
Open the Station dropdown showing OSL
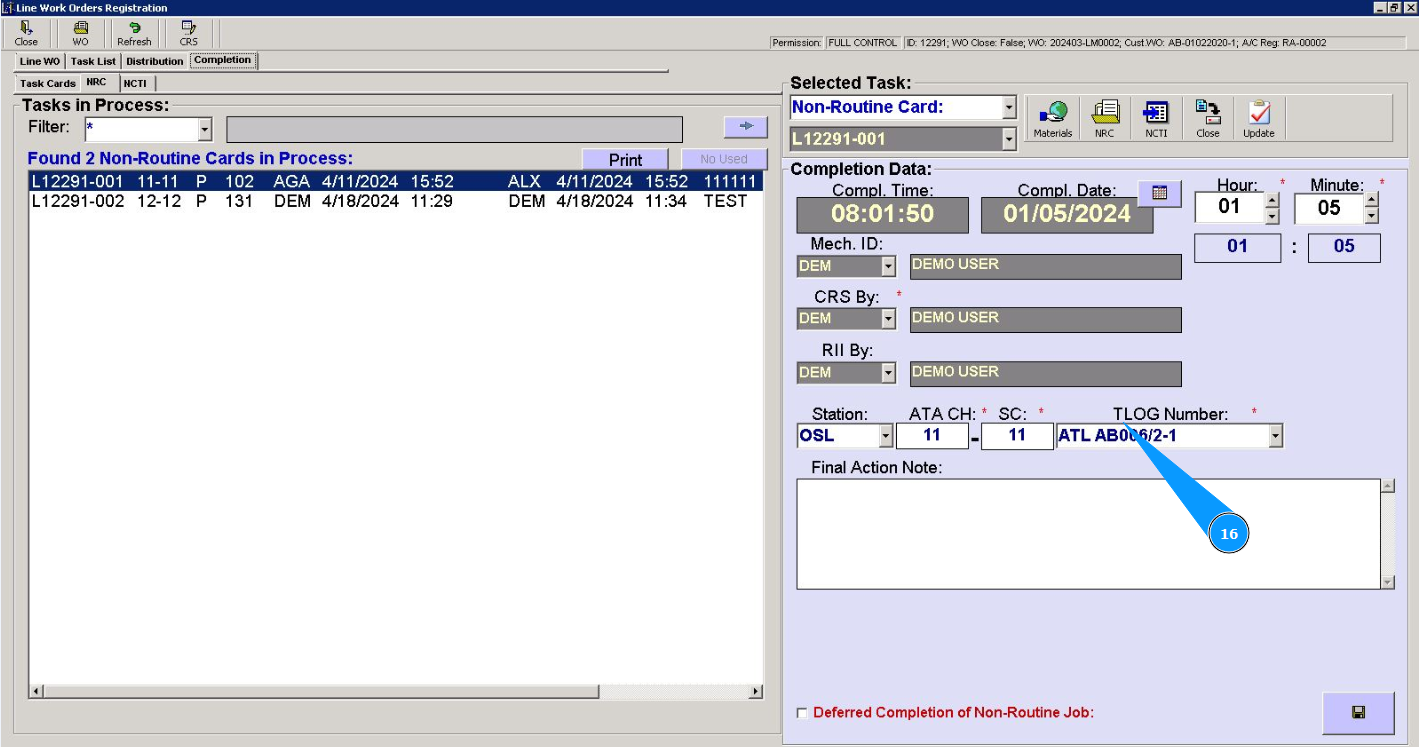pyautogui.click(x=885, y=436)
